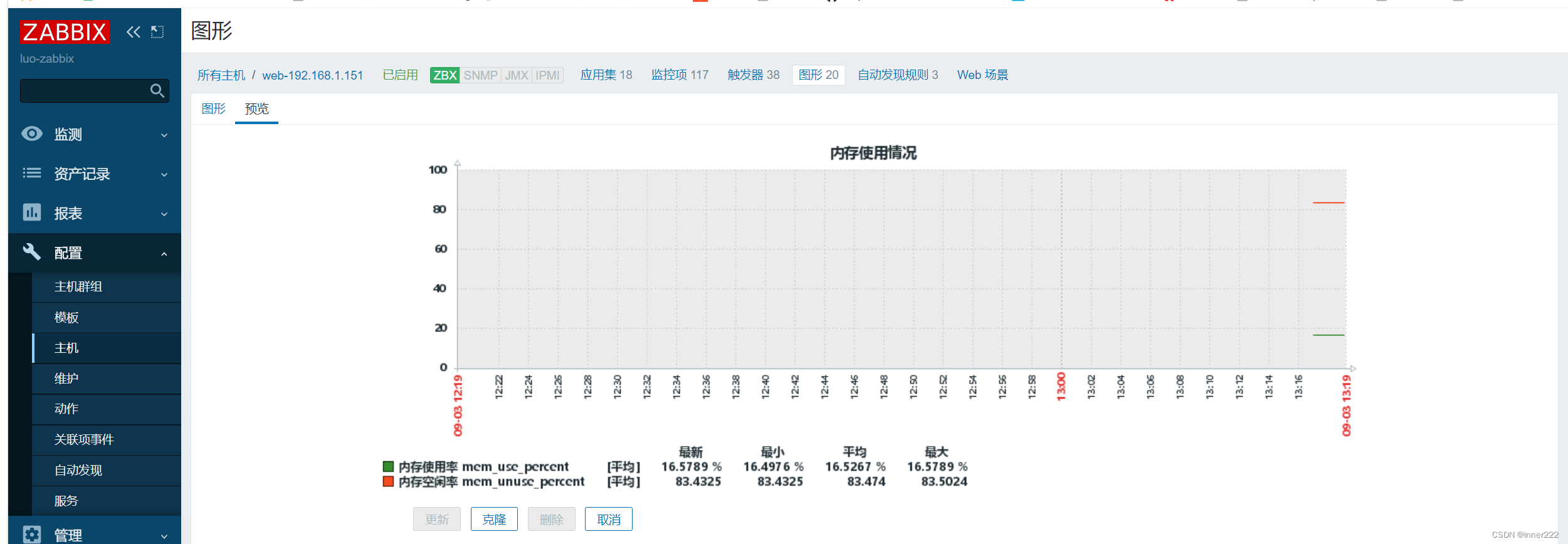Collapse the sidebar with double-chevron icon

point(134,32)
